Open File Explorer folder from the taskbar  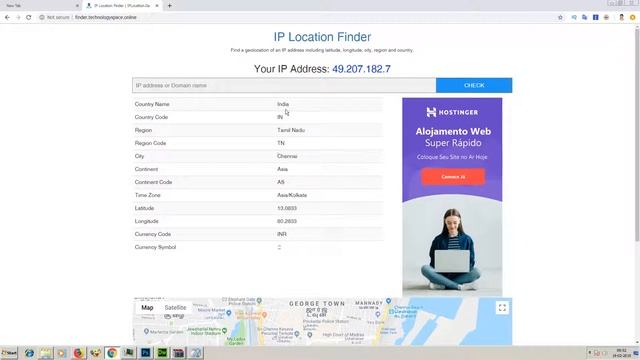click(x=46, y=353)
